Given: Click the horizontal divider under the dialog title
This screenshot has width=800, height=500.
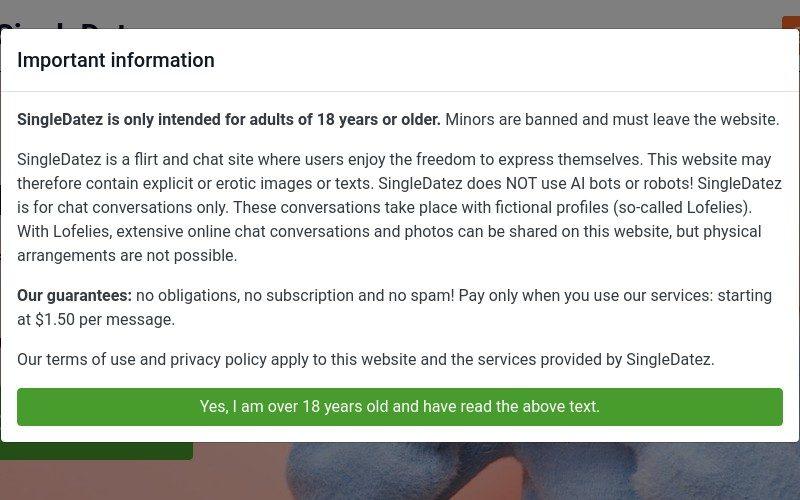Looking at the screenshot, I should point(400,92).
